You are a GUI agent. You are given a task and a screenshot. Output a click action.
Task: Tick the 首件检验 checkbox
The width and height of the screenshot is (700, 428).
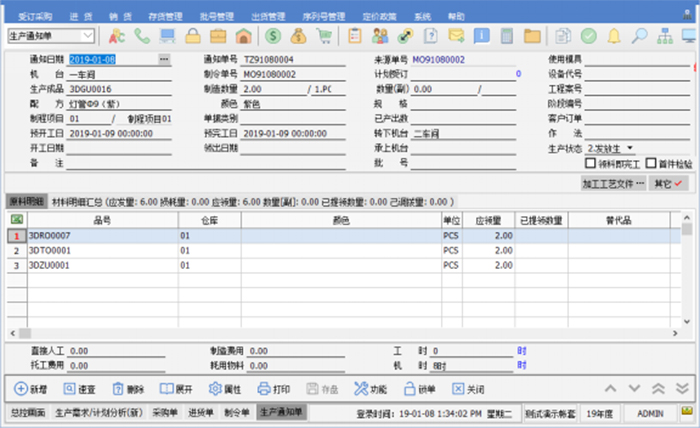[650, 162]
